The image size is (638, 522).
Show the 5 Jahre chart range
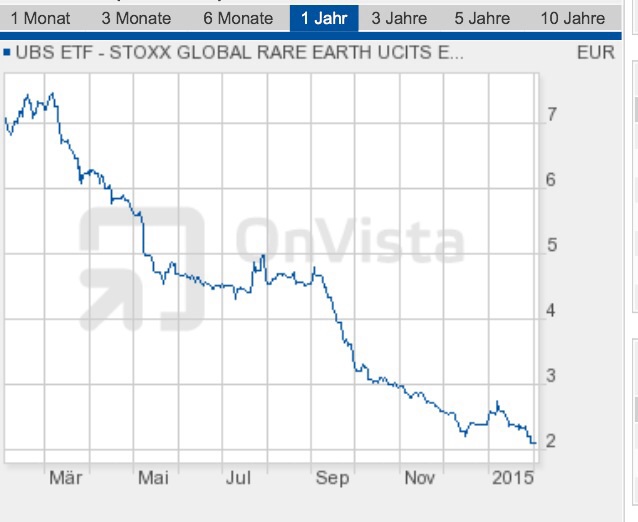[482, 19]
